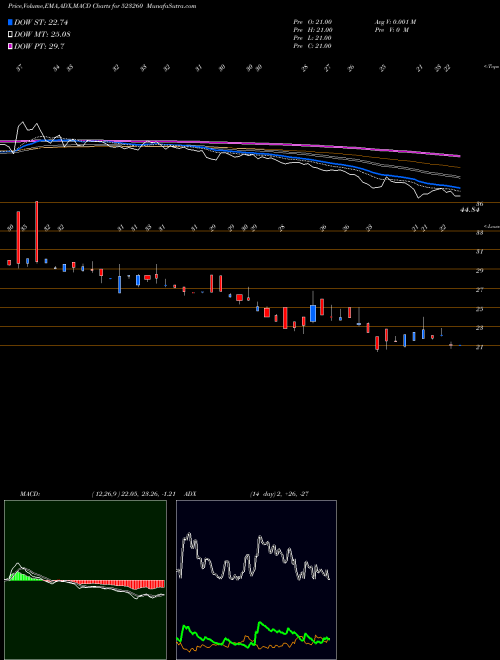
Task: Click the blue DOW ST legend swatch
Action: (10, 22)
